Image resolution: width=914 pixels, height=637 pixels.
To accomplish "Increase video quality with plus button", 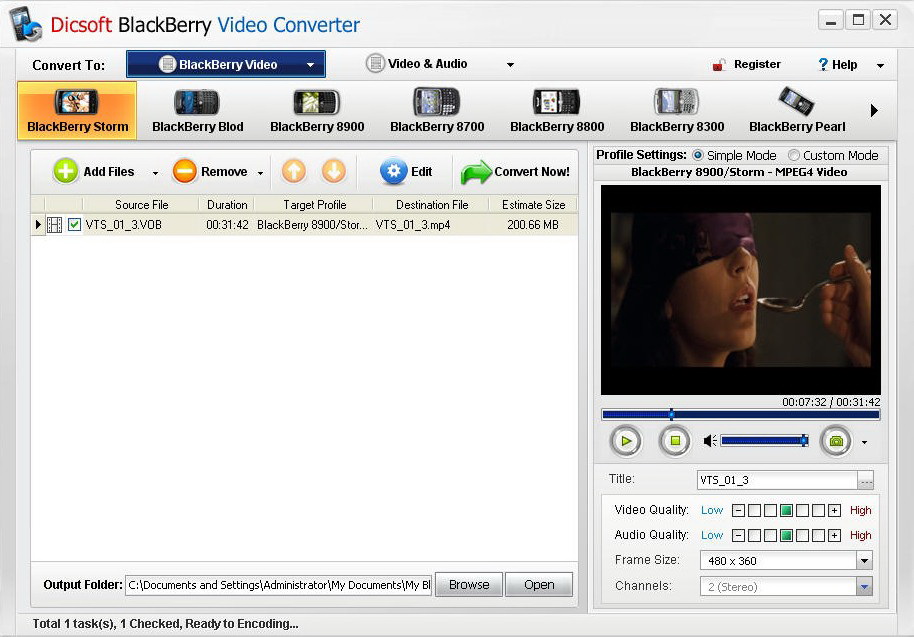I will pyautogui.click(x=834, y=511).
